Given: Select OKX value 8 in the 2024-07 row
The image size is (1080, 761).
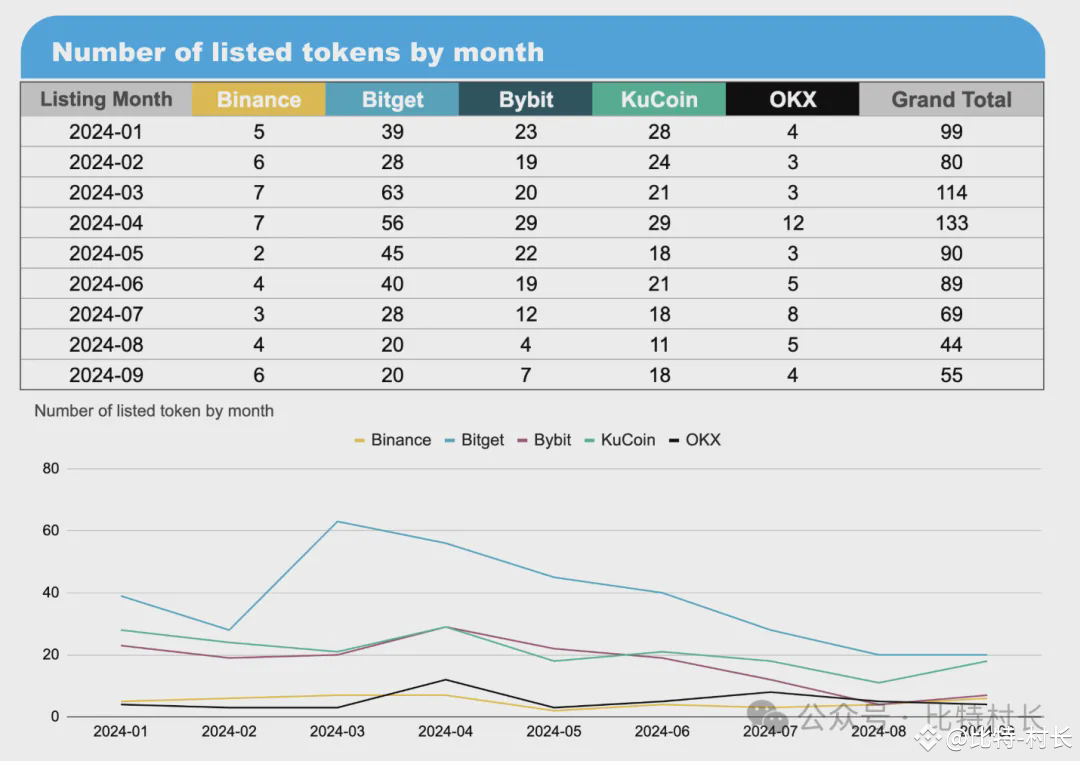Looking at the screenshot, I should 793,314.
